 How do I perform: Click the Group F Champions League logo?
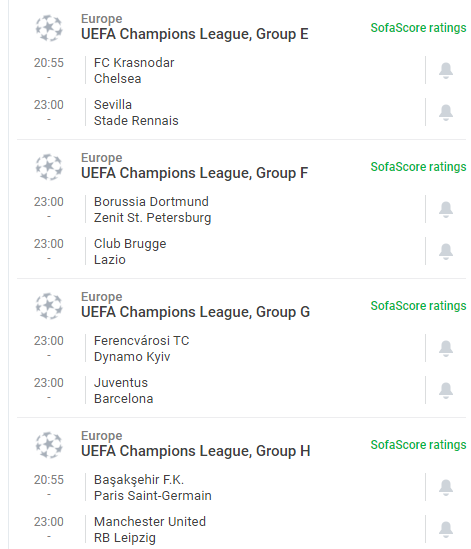tap(49, 167)
